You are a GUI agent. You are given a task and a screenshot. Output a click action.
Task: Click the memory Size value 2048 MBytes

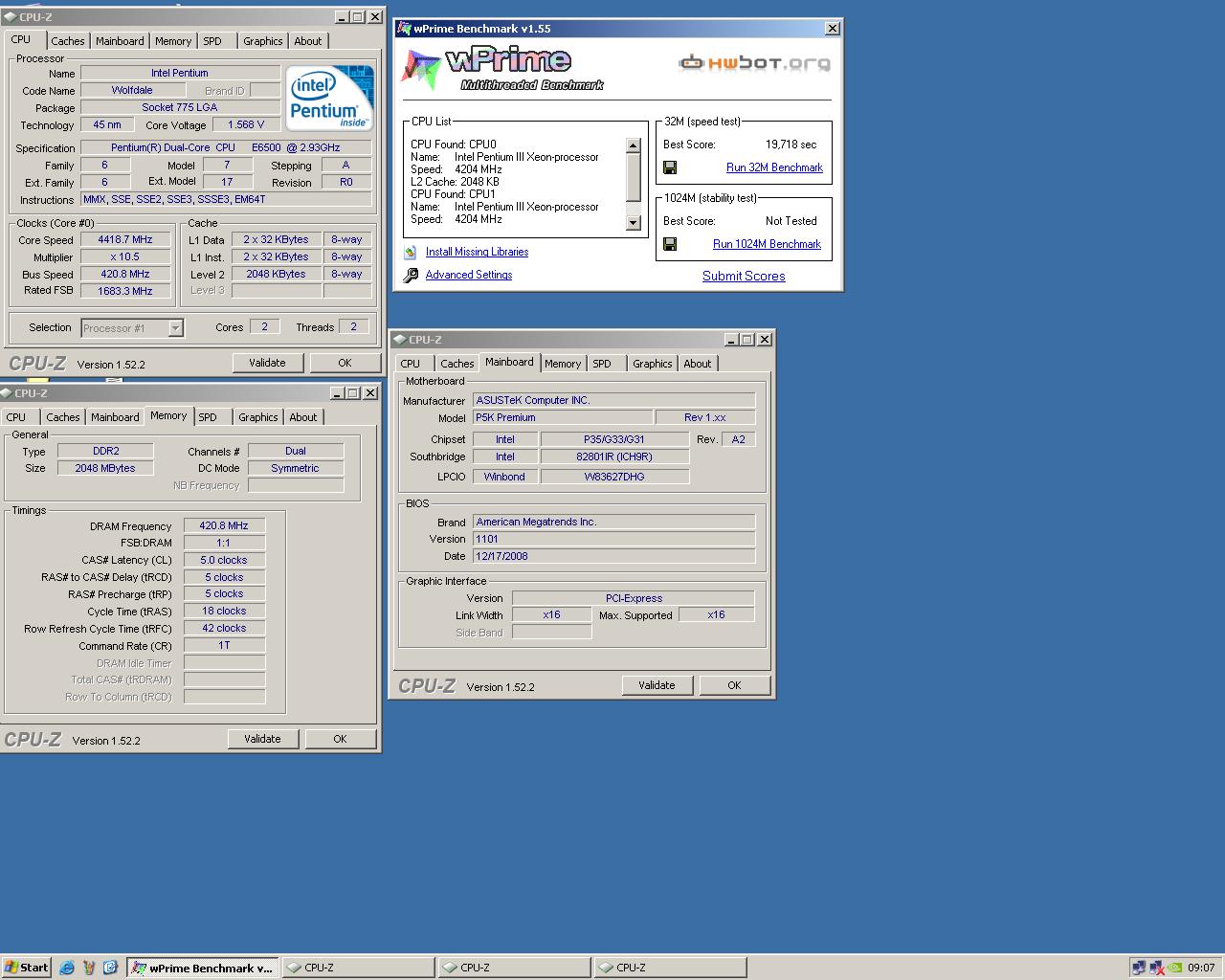pos(105,468)
